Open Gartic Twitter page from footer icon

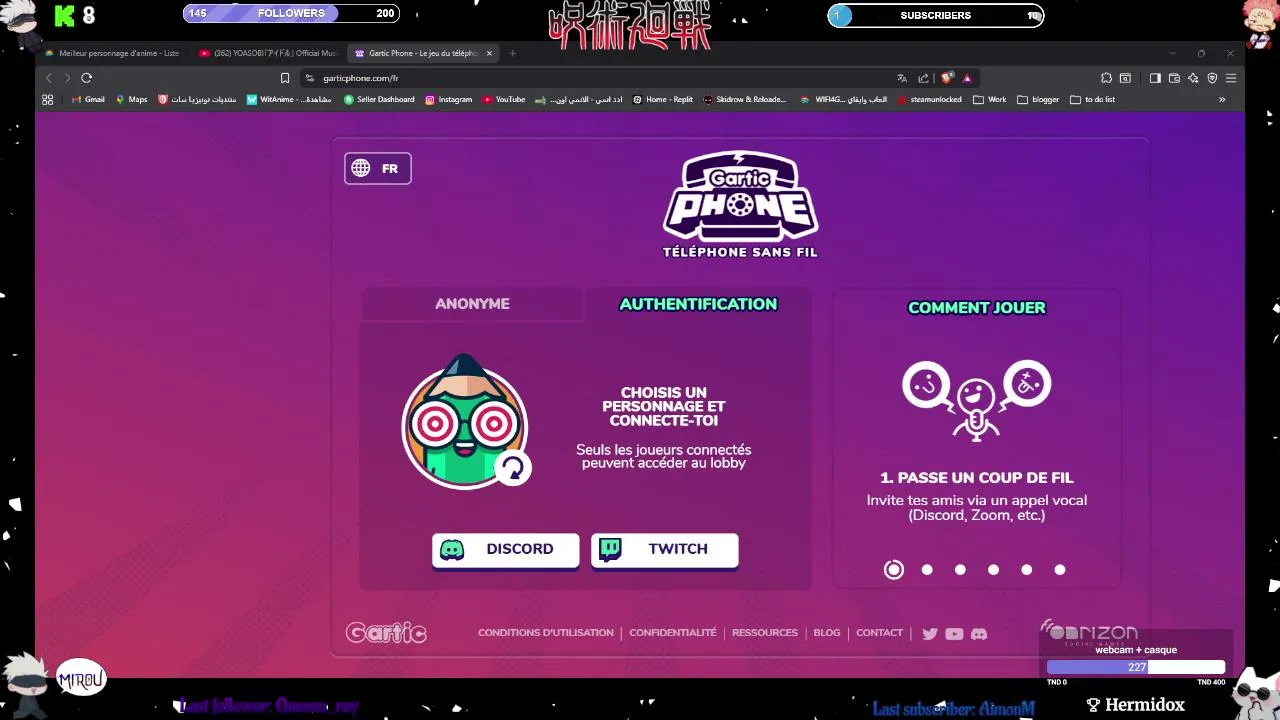tap(930, 633)
